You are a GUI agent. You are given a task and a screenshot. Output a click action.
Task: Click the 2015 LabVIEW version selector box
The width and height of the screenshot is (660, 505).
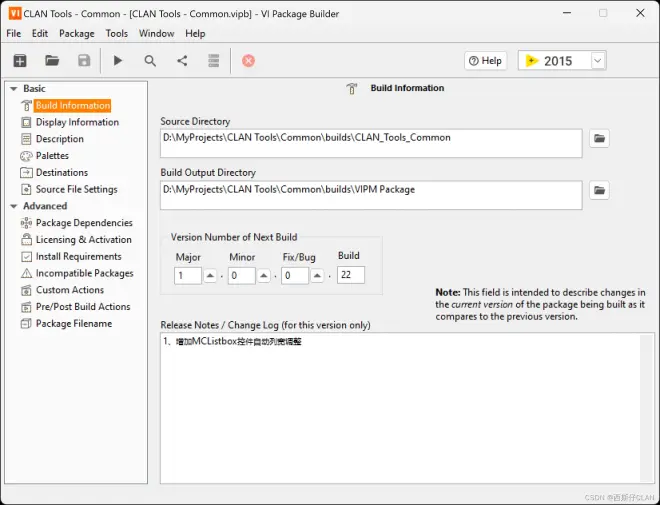tap(562, 61)
